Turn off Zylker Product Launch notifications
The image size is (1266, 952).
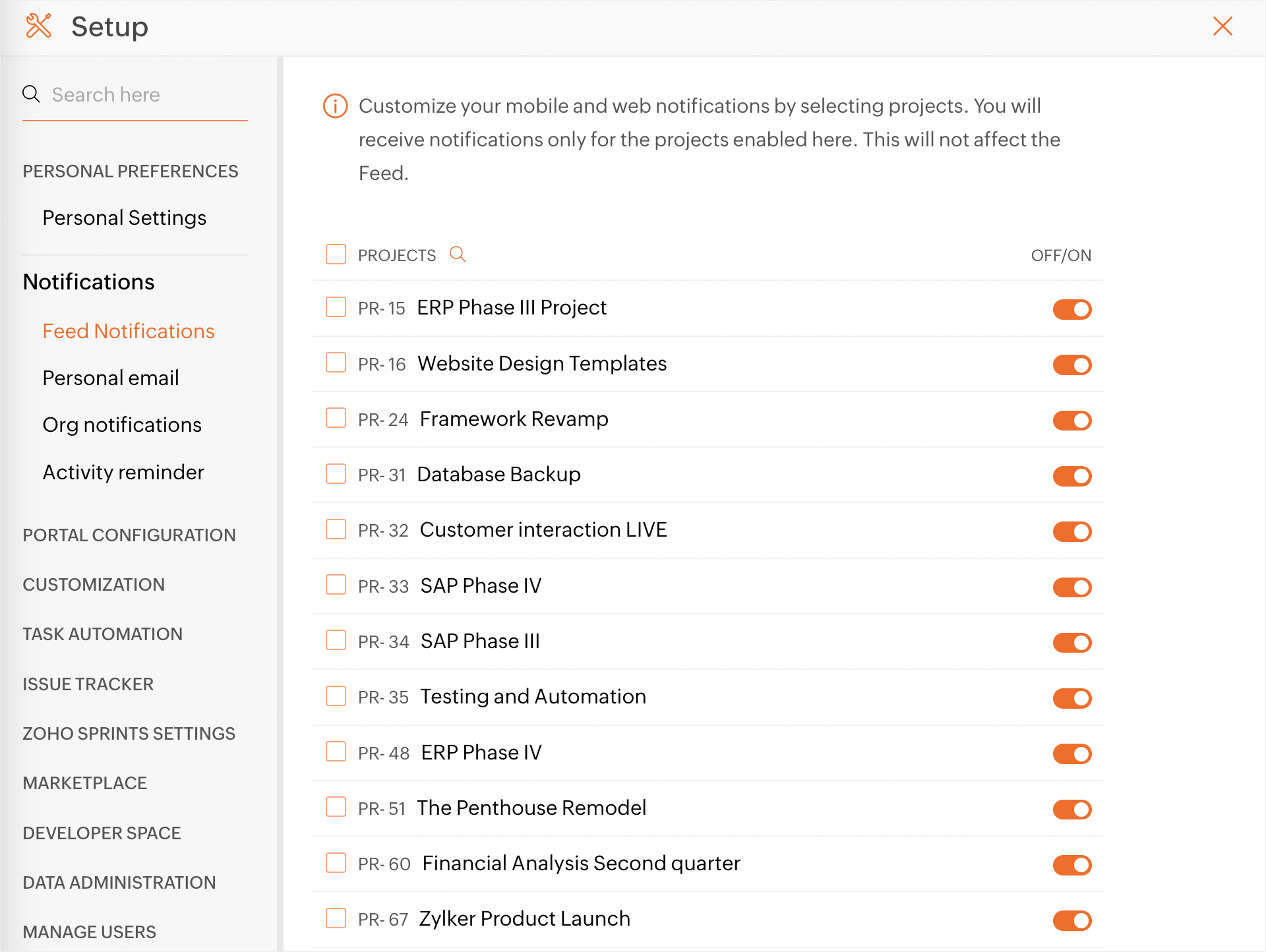pyautogui.click(x=1071, y=920)
